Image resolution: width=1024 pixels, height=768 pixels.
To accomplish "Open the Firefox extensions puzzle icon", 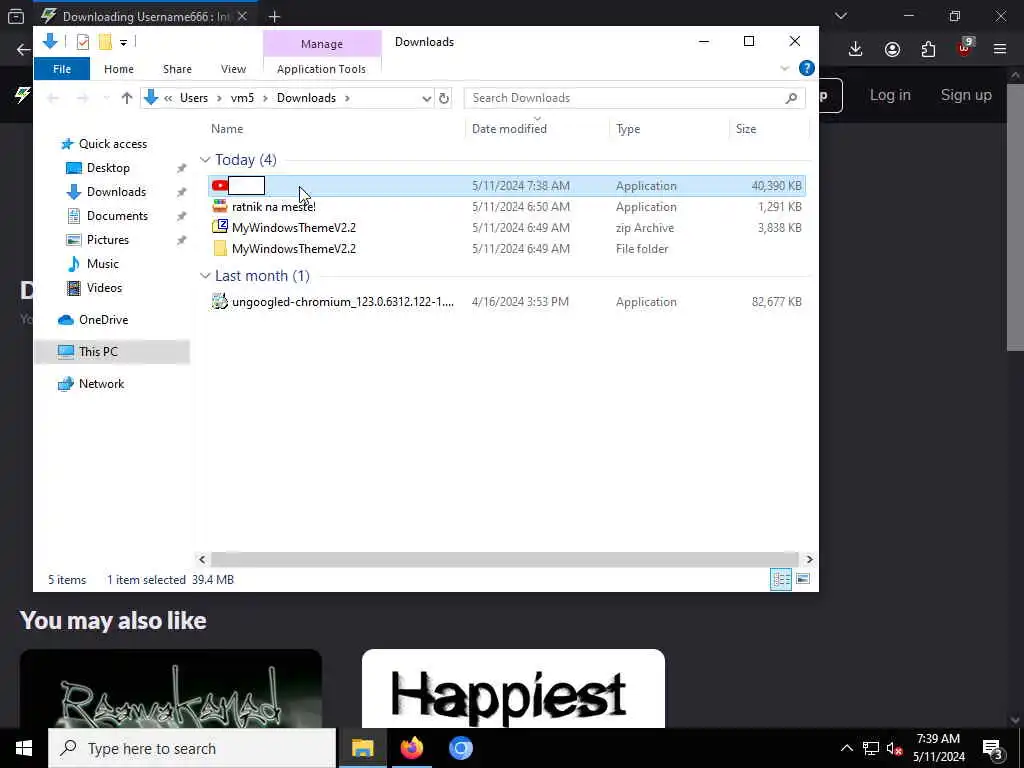I will (x=929, y=49).
